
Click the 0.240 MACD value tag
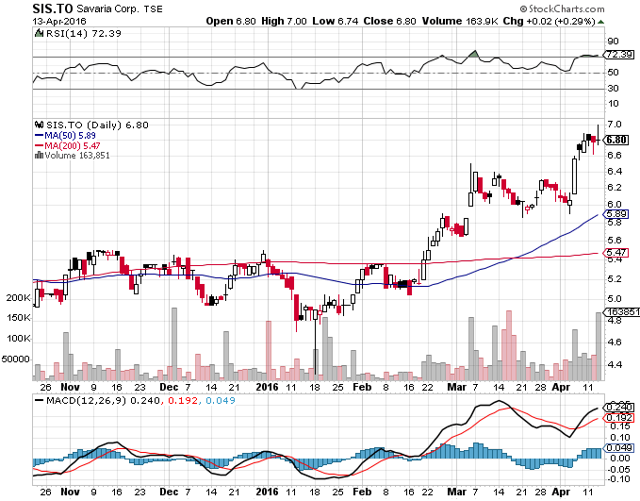(x=619, y=407)
